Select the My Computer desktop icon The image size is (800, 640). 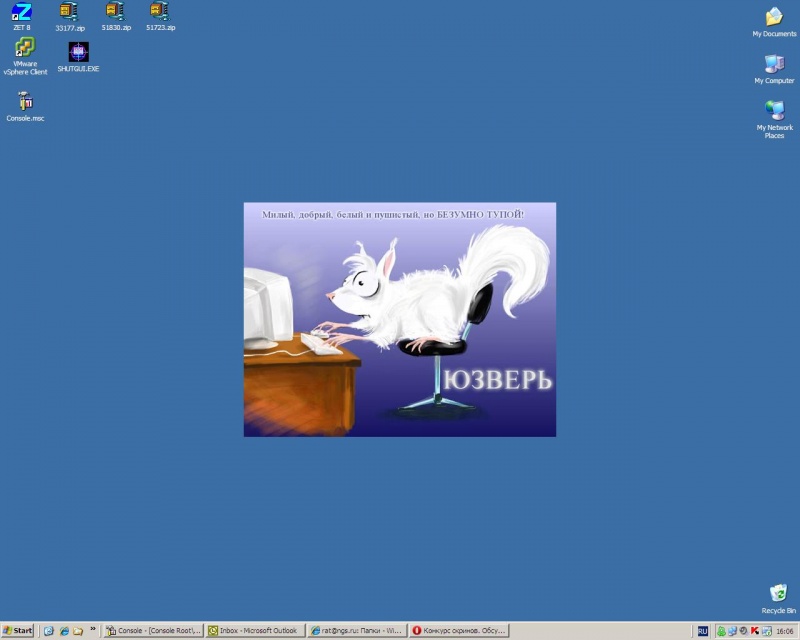point(774,65)
